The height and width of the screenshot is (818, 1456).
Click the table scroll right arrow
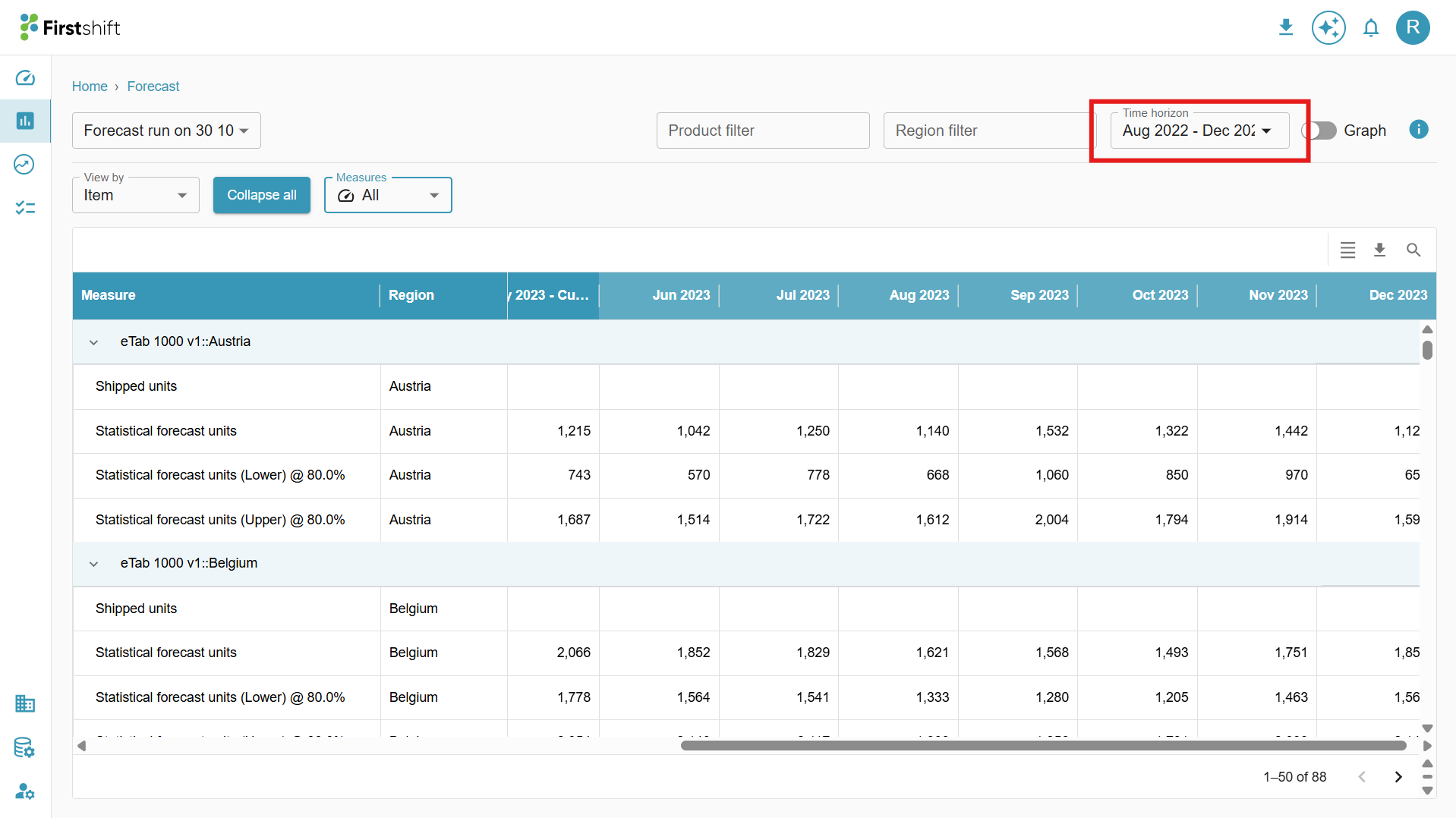[1427, 746]
